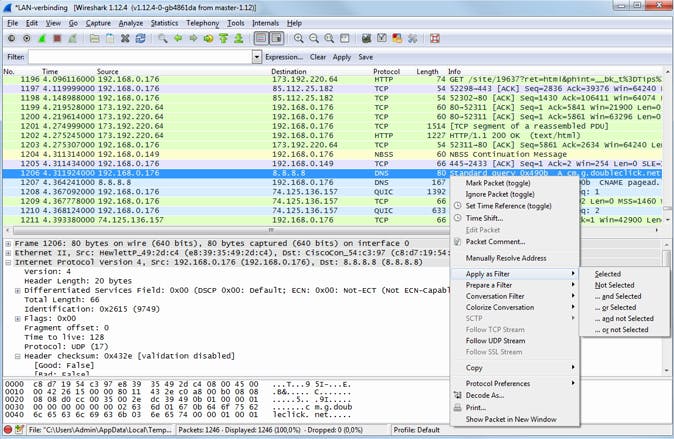Toggle Mark Packet in context menu
Image resolution: width=674 pixels, height=439 pixels.
[x=498, y=183]
